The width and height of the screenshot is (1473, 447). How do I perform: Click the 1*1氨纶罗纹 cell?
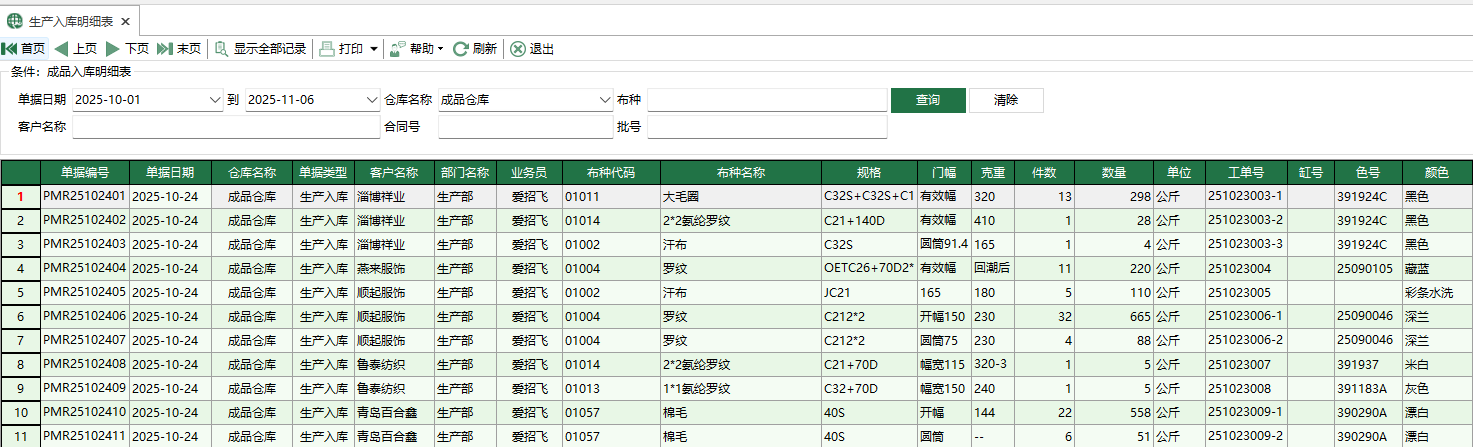pos(741,388)
